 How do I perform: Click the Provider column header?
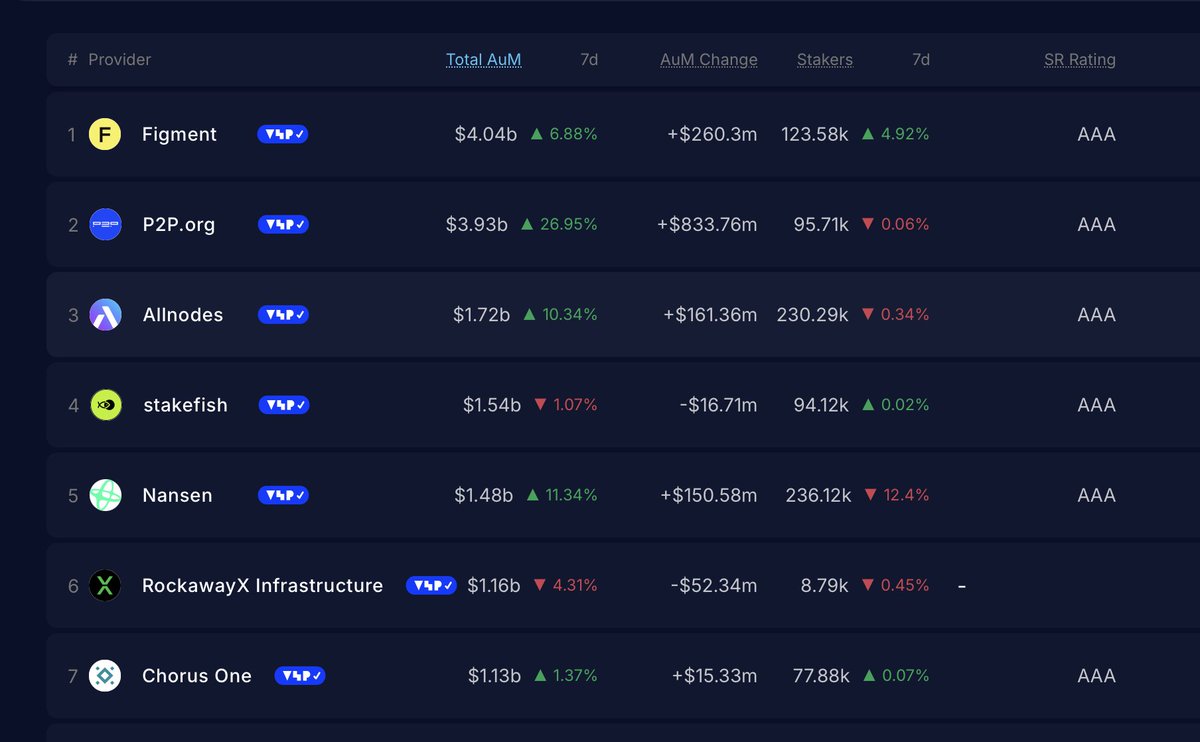tap(120, 59)
